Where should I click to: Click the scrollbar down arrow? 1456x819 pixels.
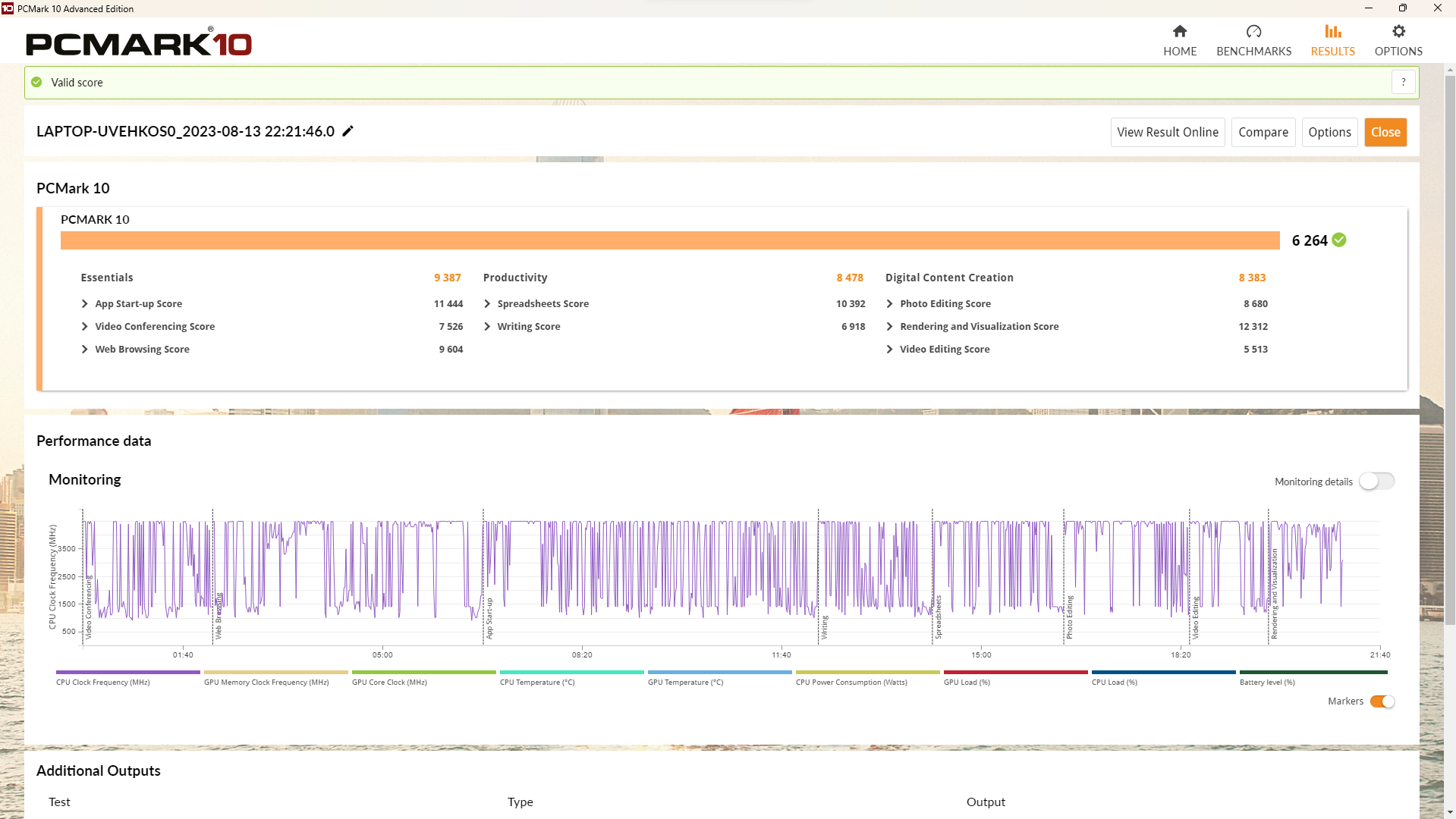click(x=1450, y=812)
